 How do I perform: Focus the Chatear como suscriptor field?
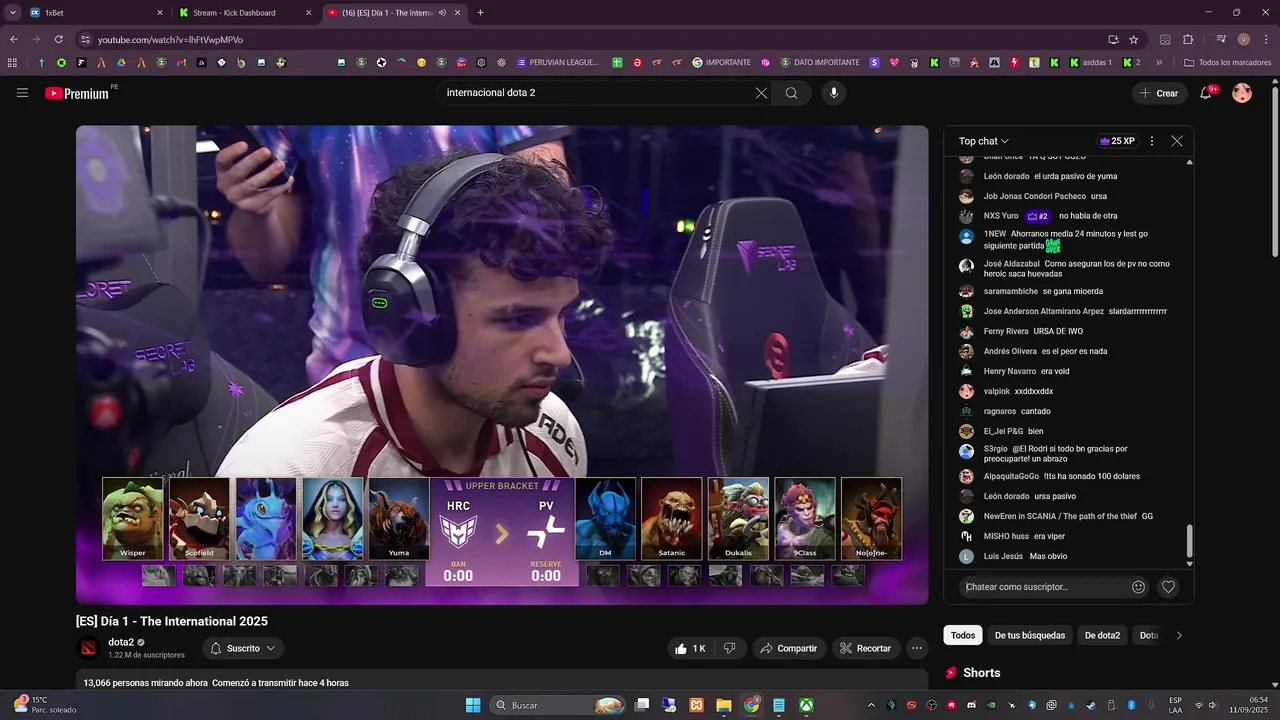pyautogui.click(x=1043, y=587)
